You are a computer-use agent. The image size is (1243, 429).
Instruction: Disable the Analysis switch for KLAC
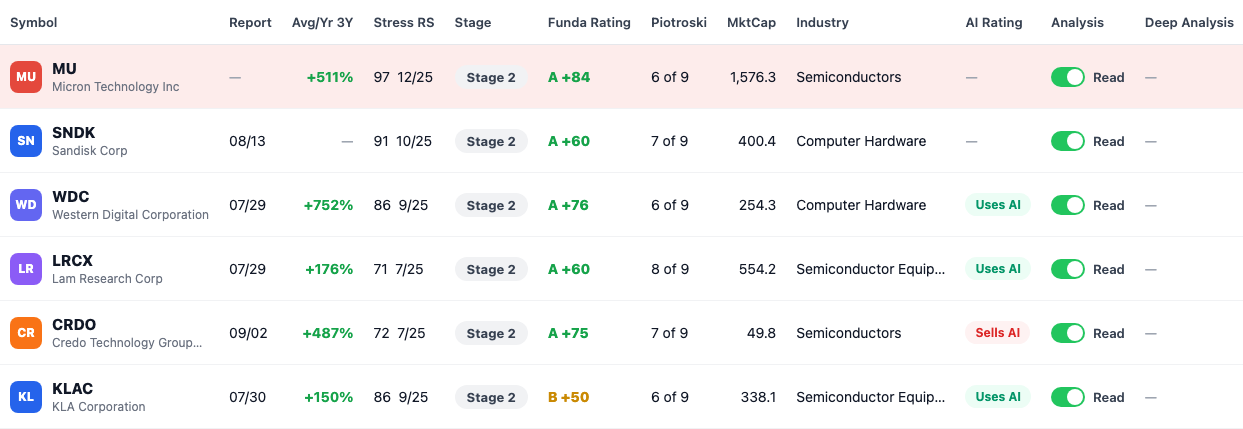[1068, 397]
